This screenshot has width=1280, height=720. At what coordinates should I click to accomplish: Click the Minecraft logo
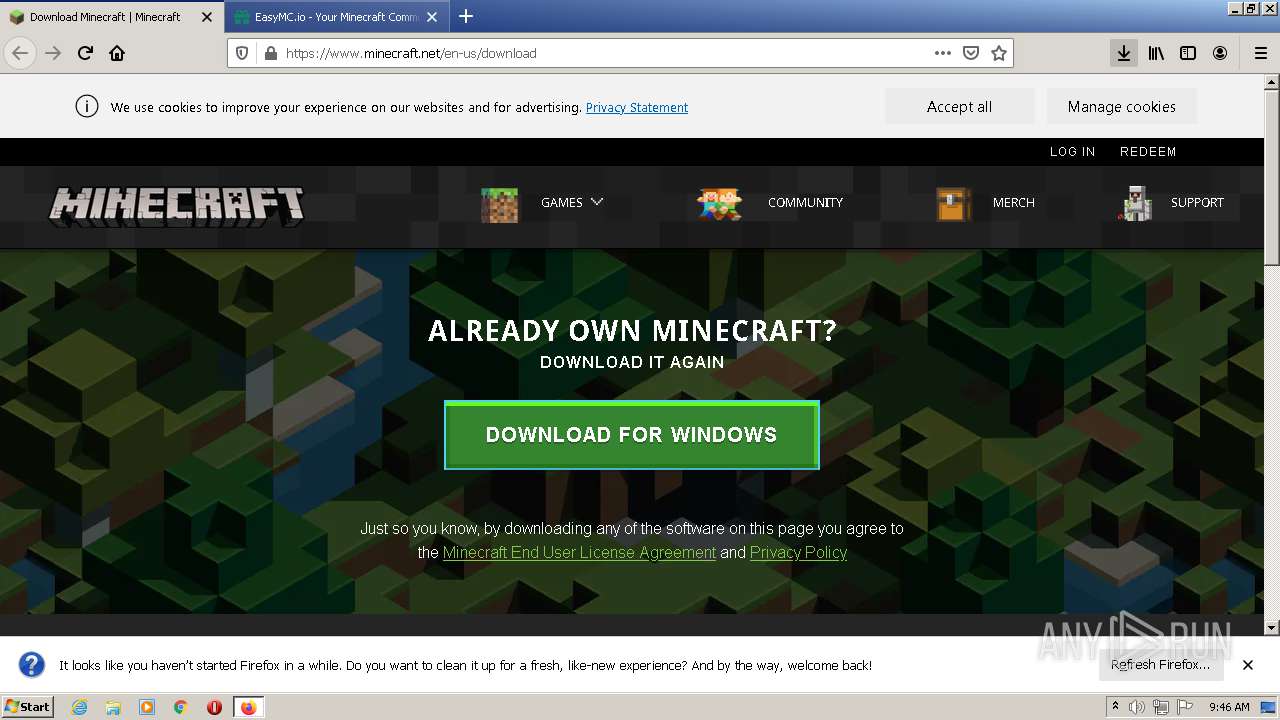click(176, 206)
